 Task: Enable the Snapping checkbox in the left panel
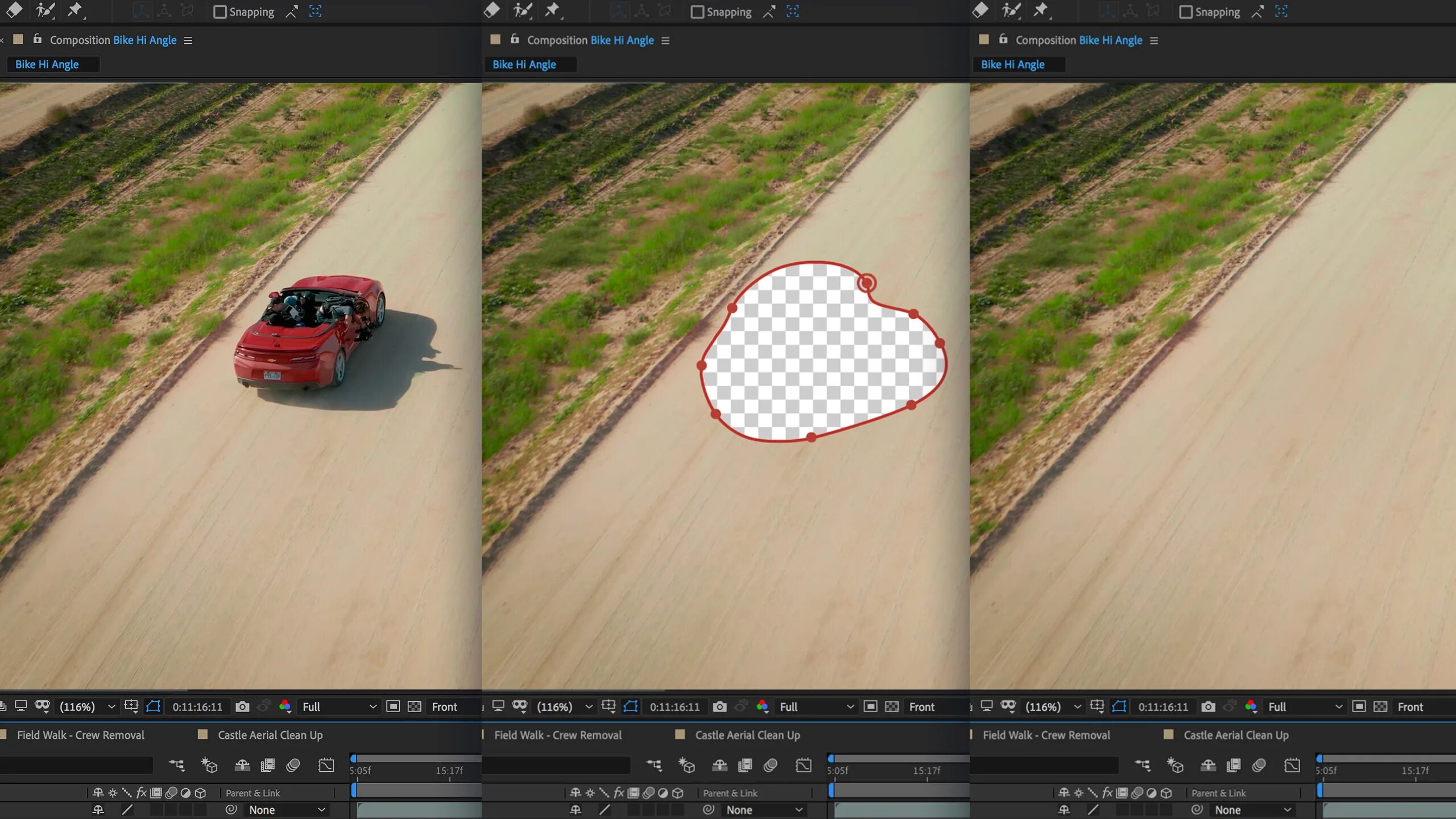point(220,12)
